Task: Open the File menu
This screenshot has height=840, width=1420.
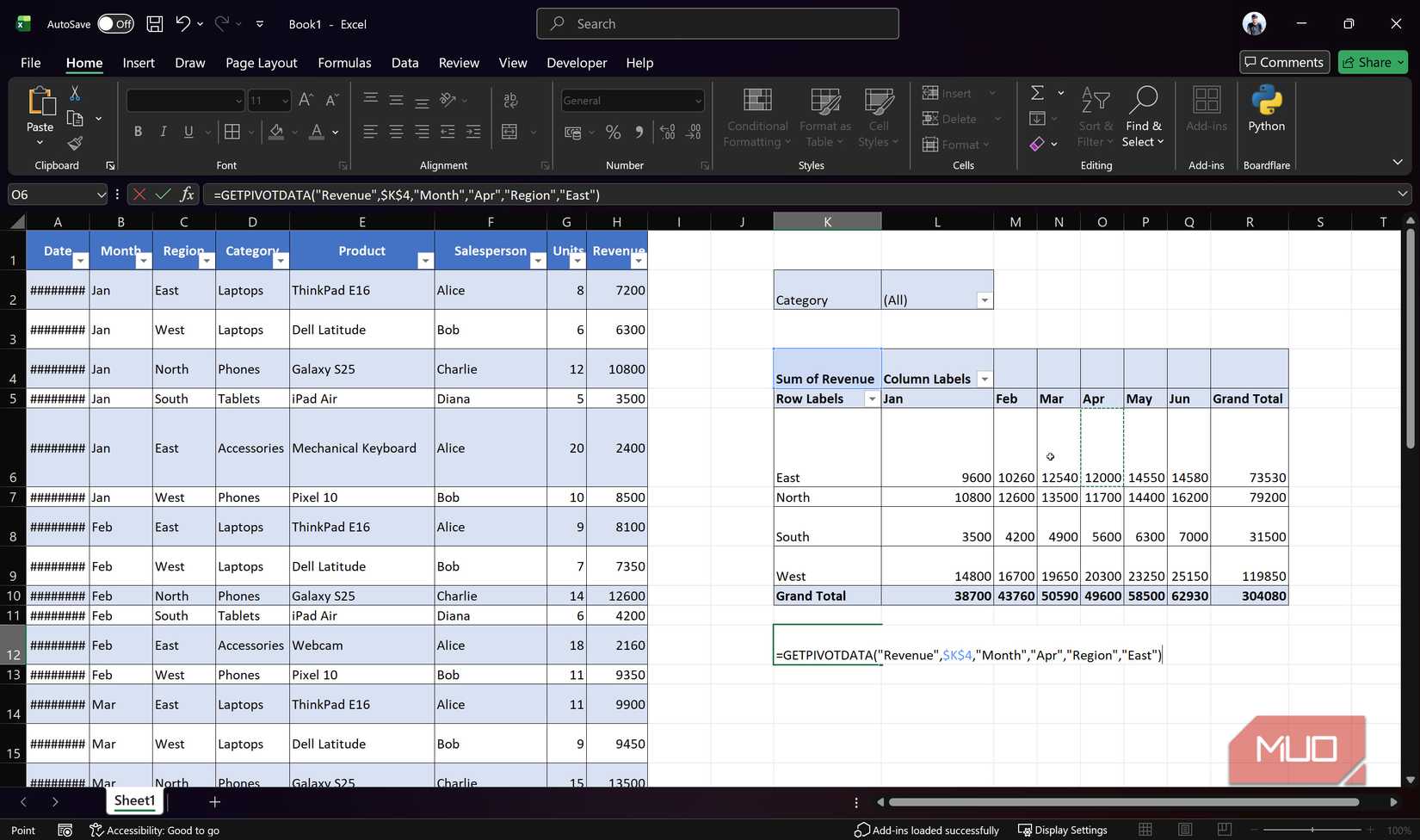Action: [31, 63]
